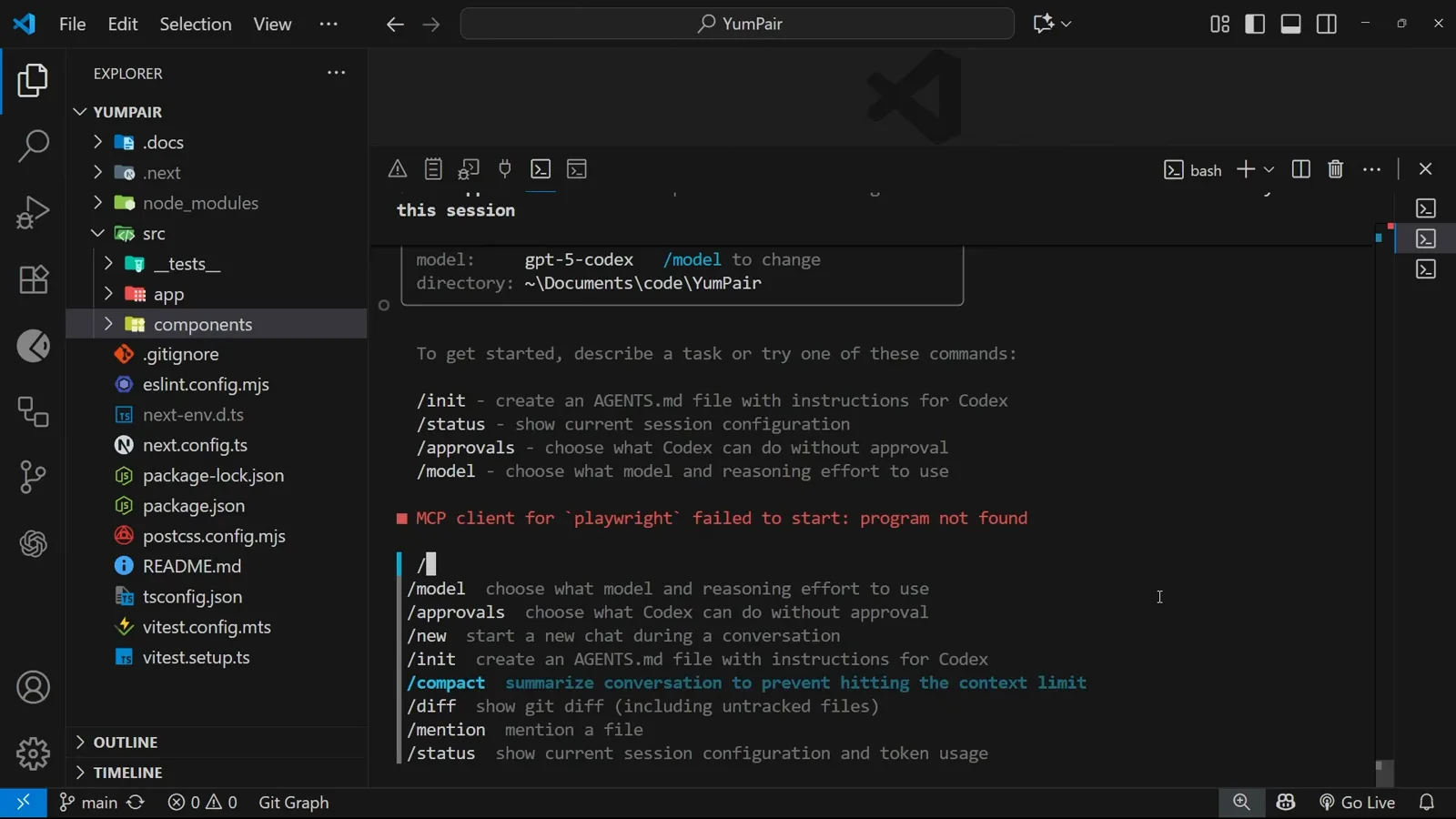Create a new terminal with plus
Viewport: 1456px width, 819px height.
point(1246,169)
